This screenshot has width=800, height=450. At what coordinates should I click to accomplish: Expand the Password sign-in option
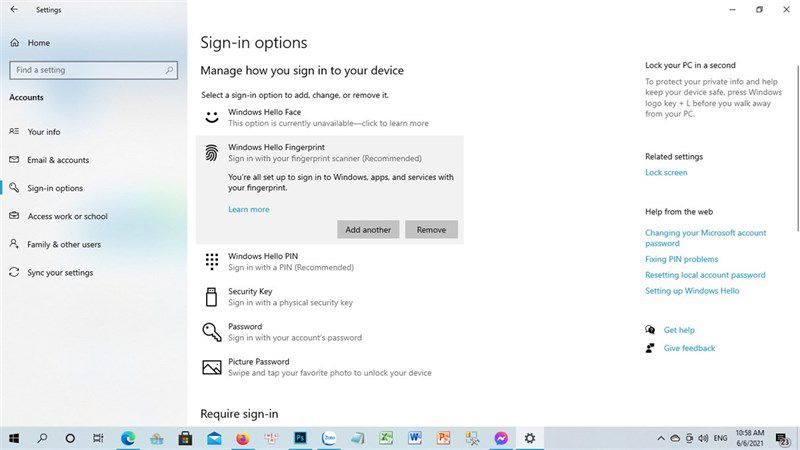coord(330,332)
